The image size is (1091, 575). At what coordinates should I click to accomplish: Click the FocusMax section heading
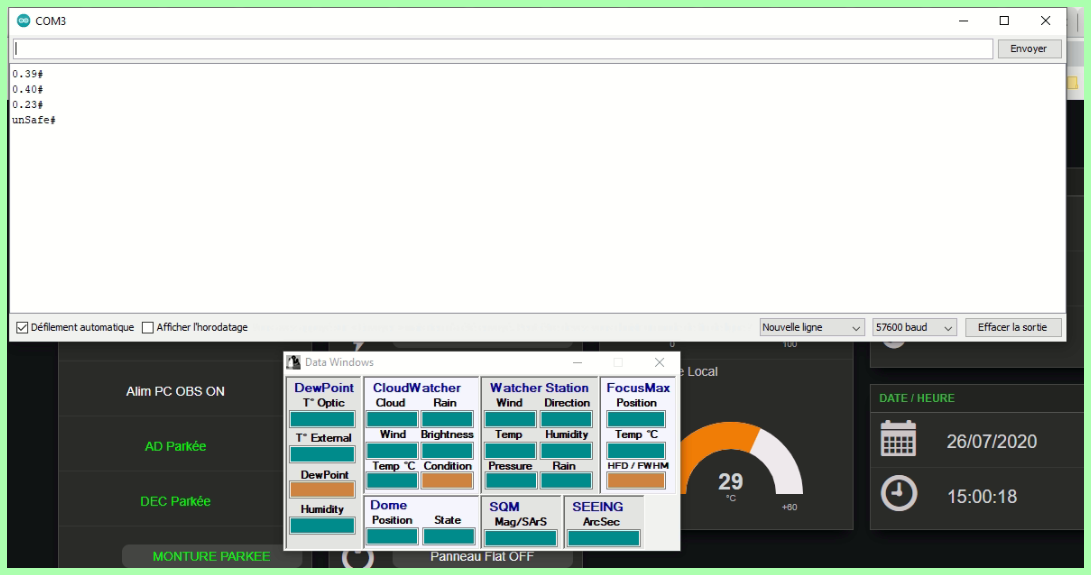pyautogui.click(x=638, y=388)
